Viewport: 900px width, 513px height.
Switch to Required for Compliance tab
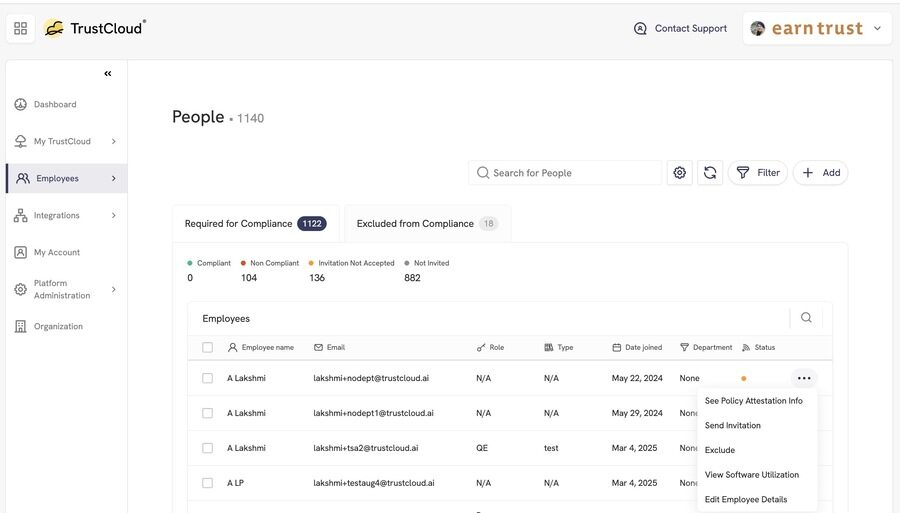click(255, 224)
